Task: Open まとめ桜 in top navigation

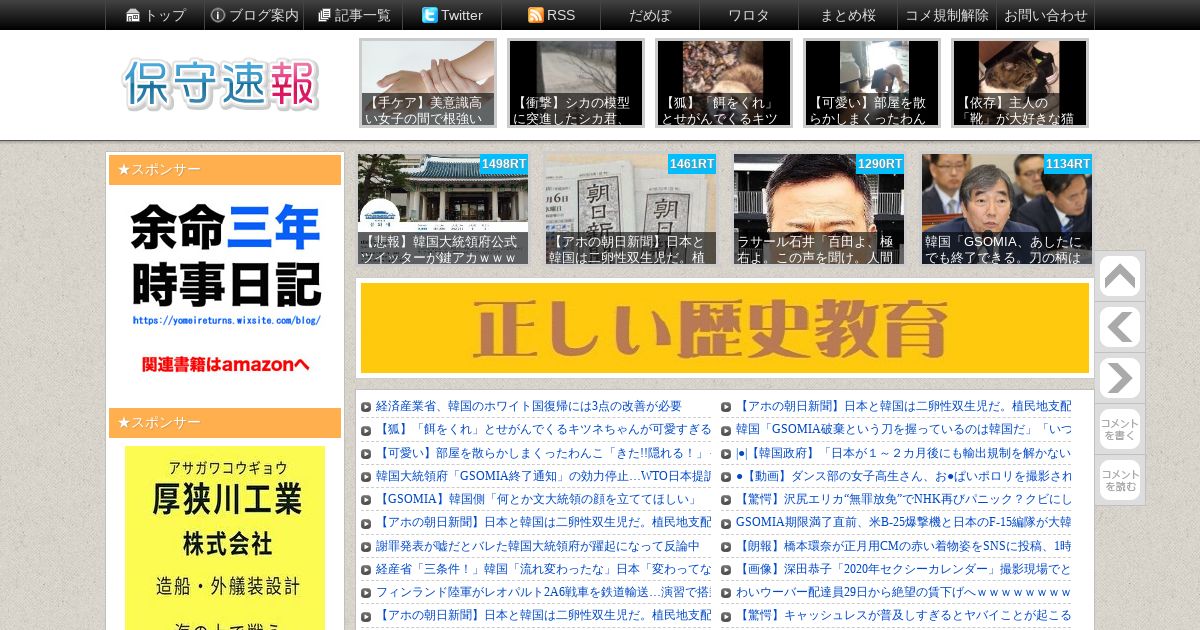Action: pyautogui.click(x=848, y=15)
